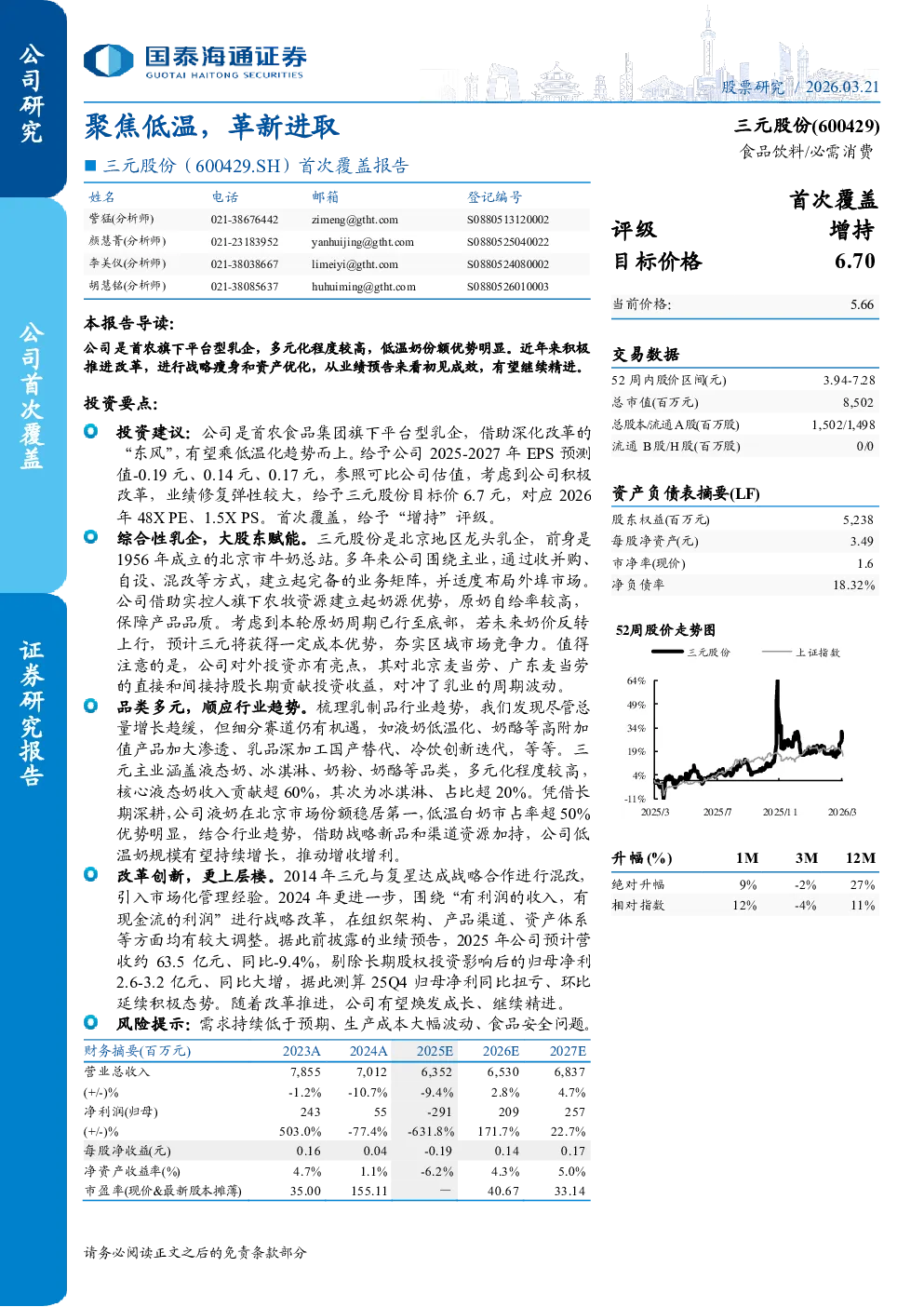The height and width of the screenshot is (1307, 924).
Task: Click 股票研究 header label
Action: [x=753, y=87]
